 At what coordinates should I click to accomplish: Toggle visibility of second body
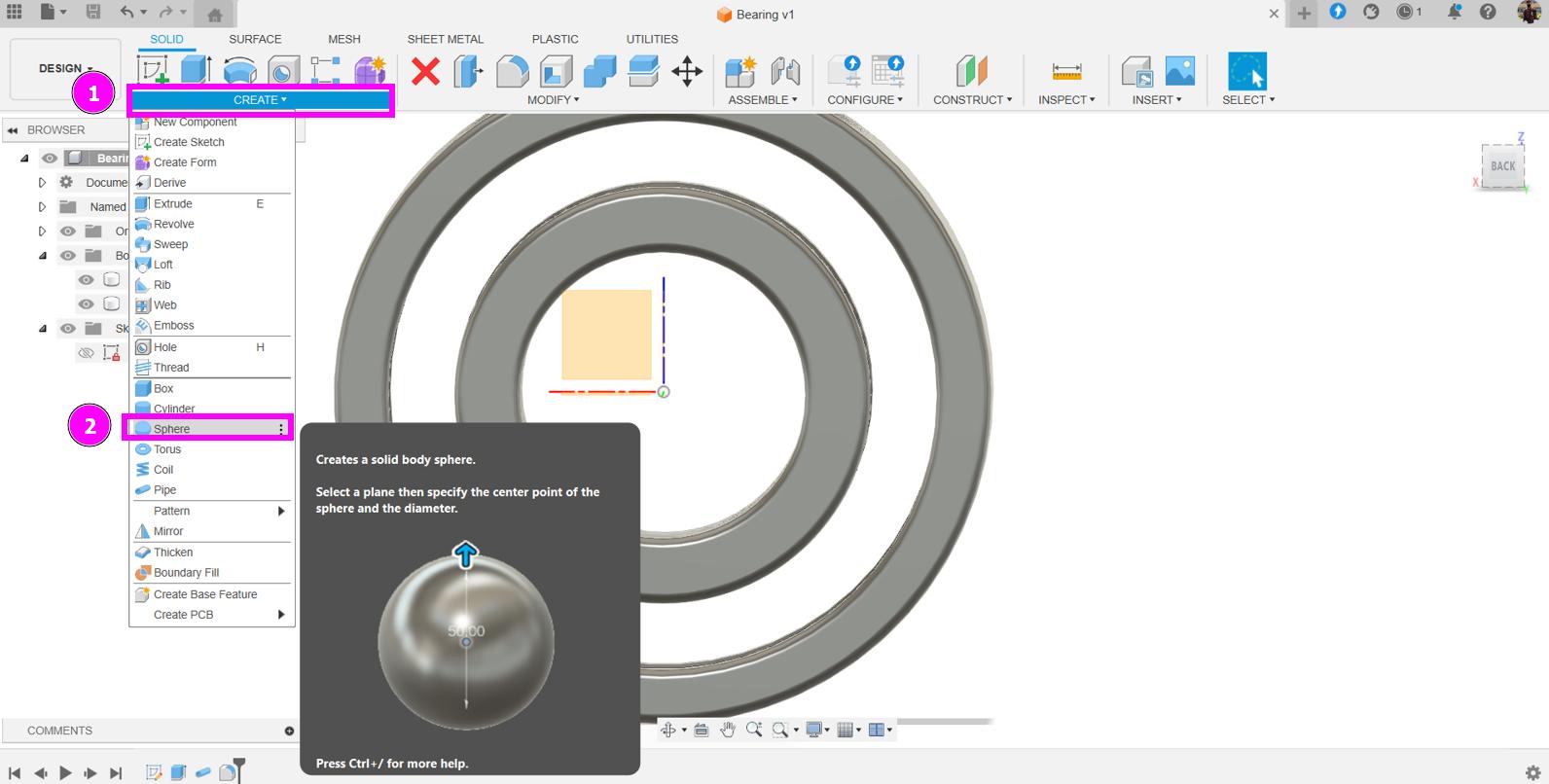click(86, 304)
